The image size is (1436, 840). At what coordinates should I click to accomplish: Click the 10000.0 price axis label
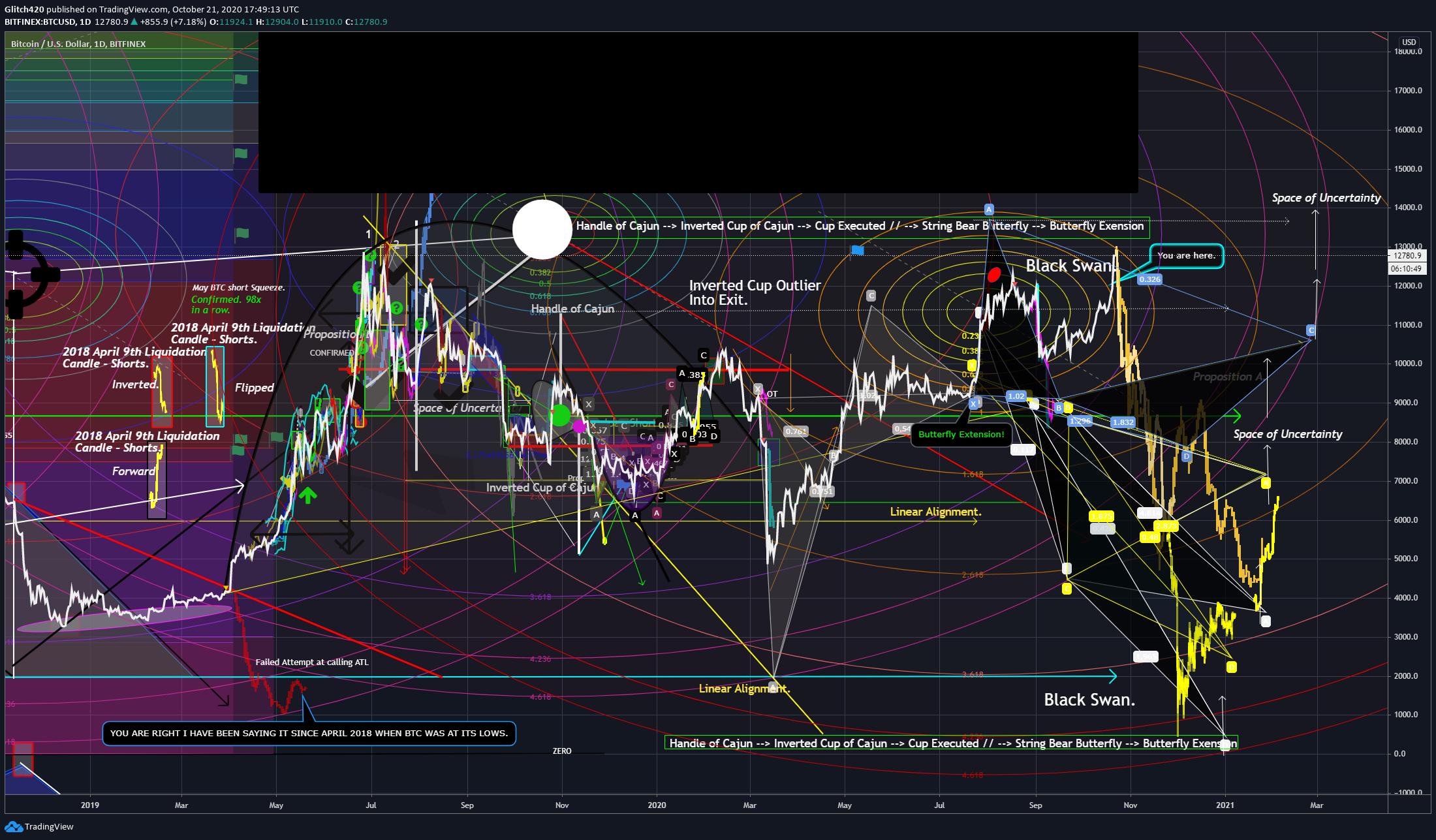click(1408, 364)
